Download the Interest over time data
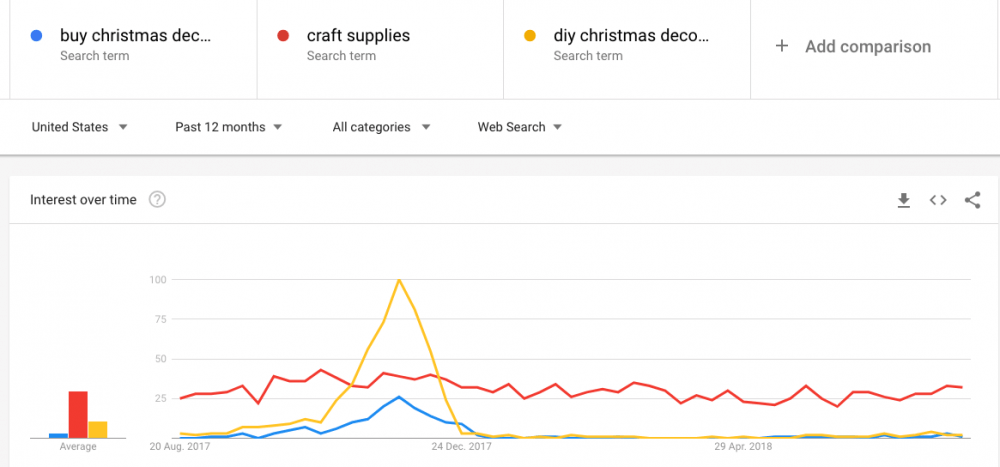This screenshot has height=467, width=1000. click(x=903, y=200)
